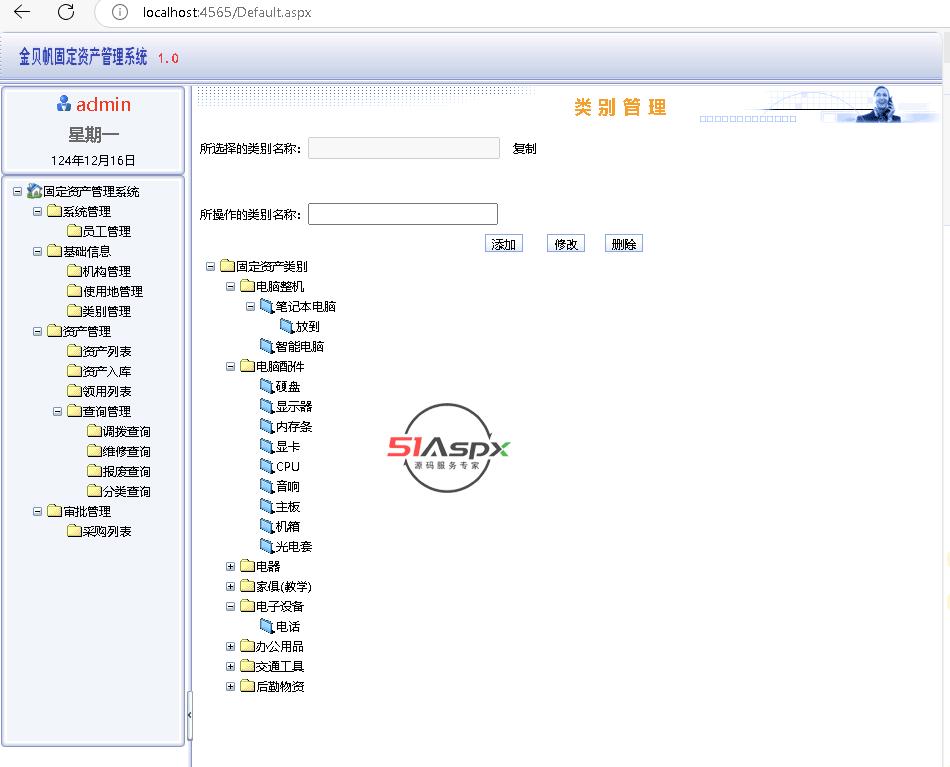The height and width of the screenshot is (767, 950).
Task: Expand the 电器 category node
Action: click(x=231, y=566)
